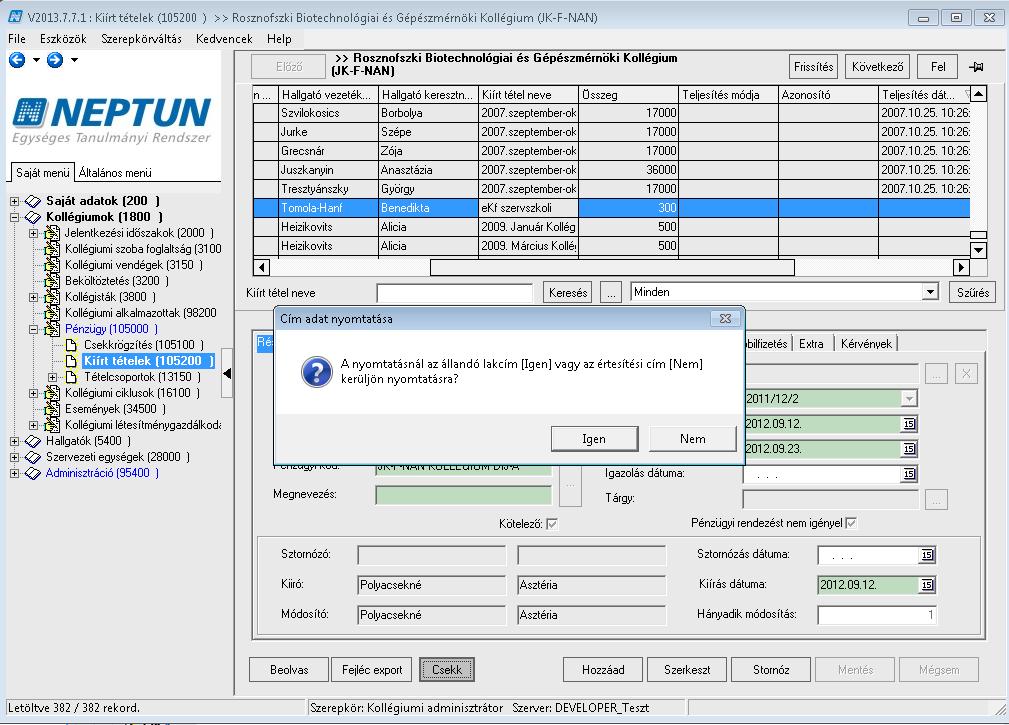Open the Szerepkörváltás menu
1009x725 pixels.
(142, 39)
